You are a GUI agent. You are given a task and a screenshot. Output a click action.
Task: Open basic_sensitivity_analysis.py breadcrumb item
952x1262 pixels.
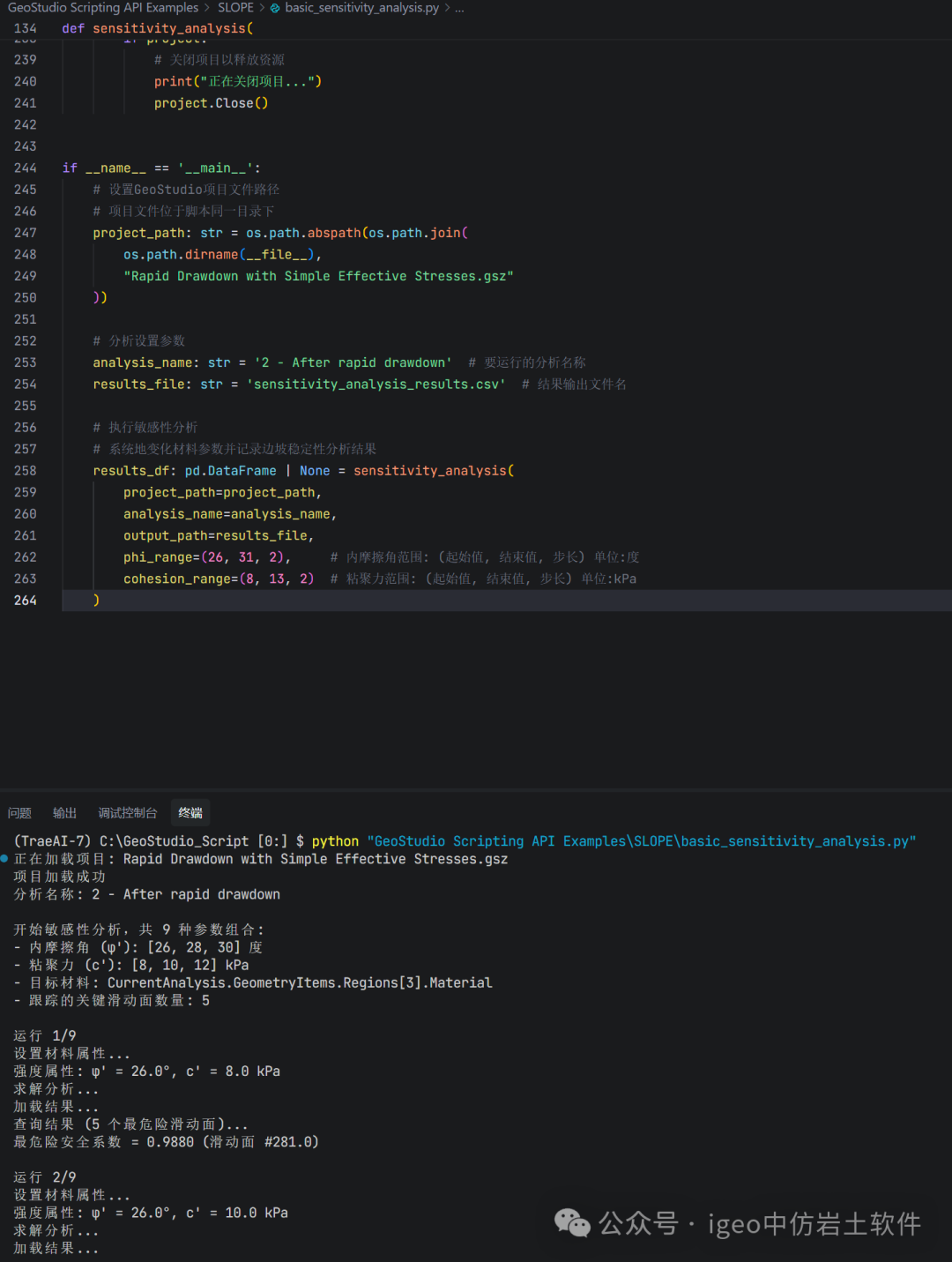[x=361, y=8]
